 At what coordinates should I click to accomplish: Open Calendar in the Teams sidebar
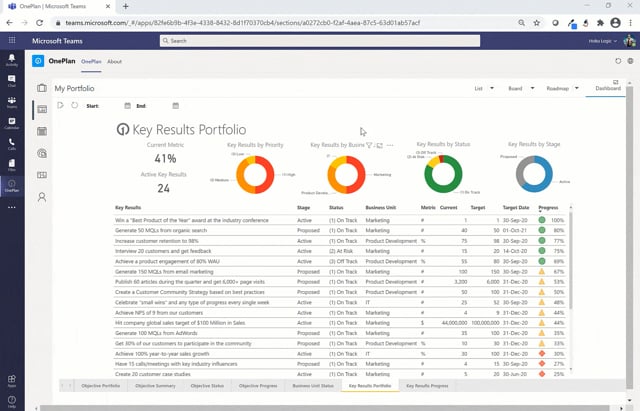[12, 123]
